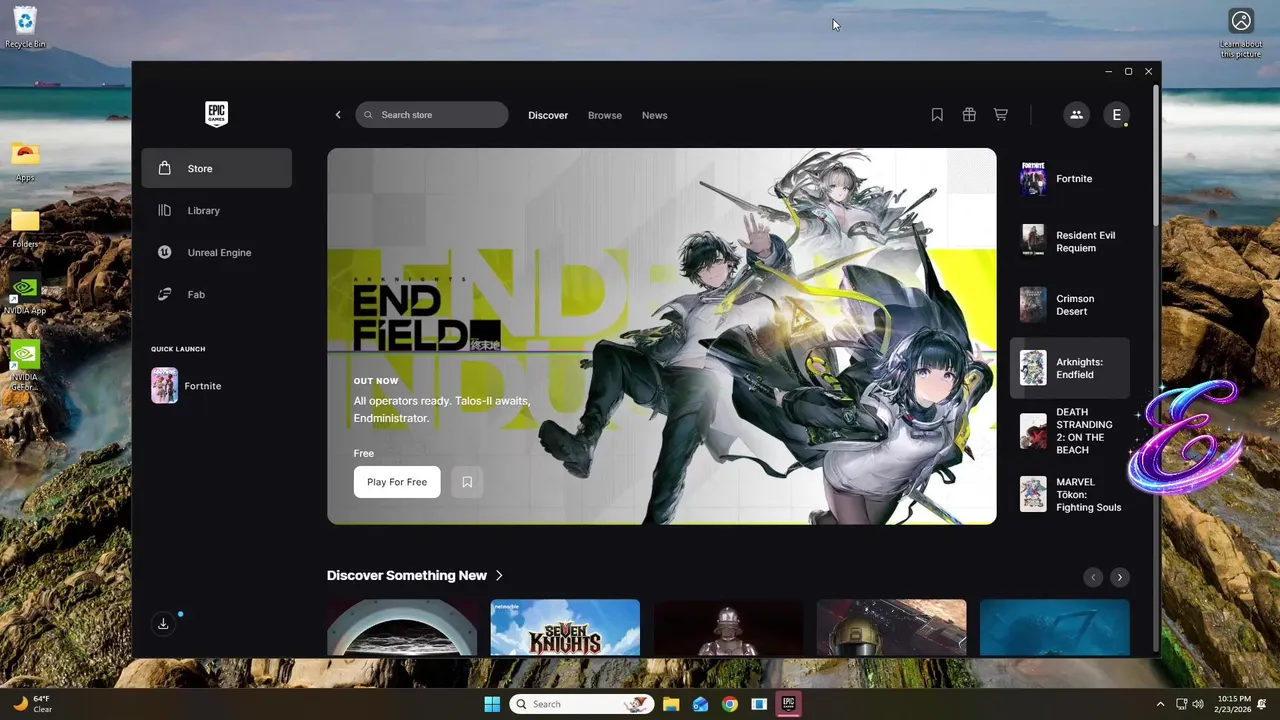
Task: Open the friends icon
Action: [x=1076, y=115]
